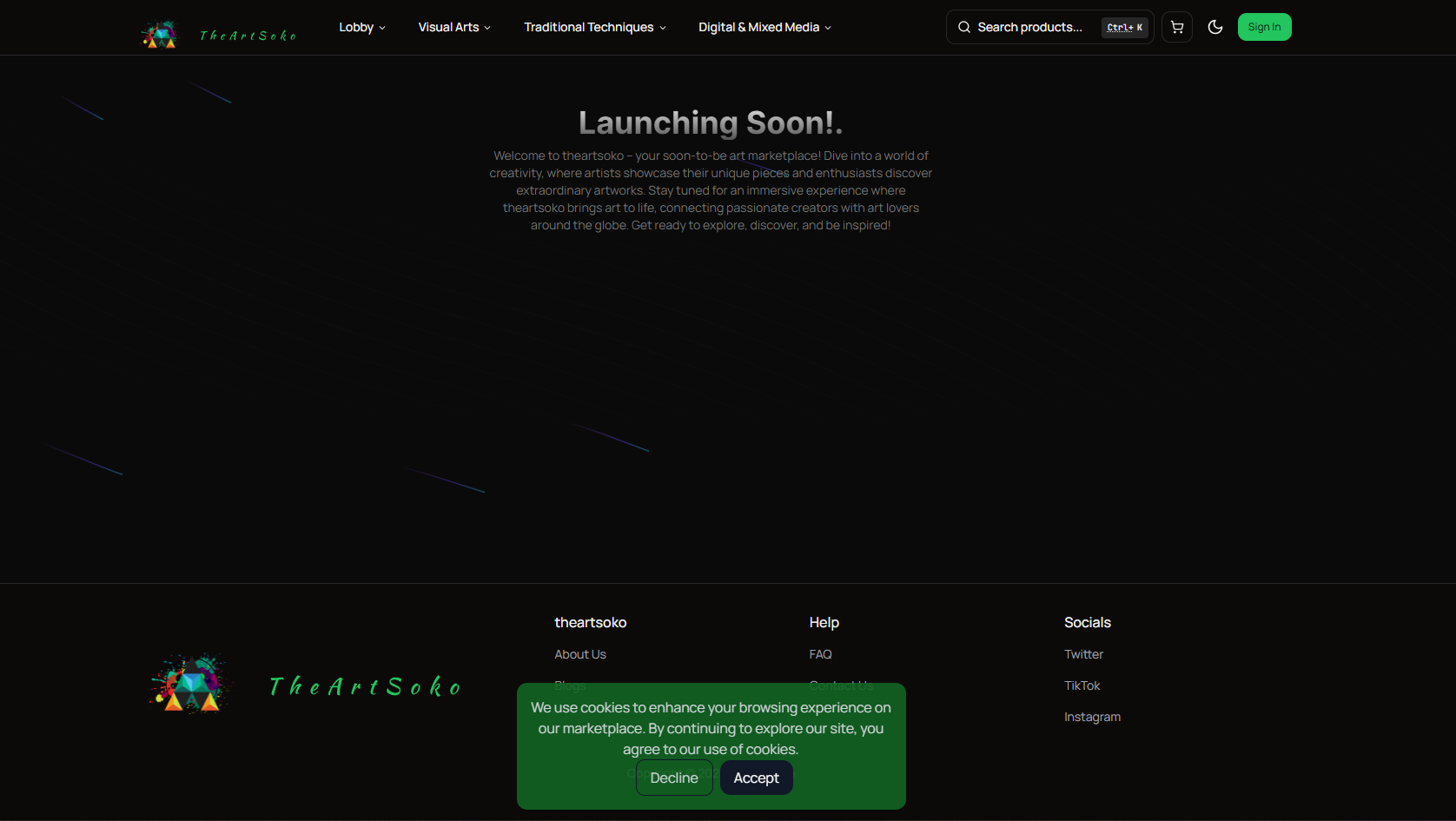Click the Sign In button
The width and height of the screenshot is (1456, 821).
click(1263, 27)
